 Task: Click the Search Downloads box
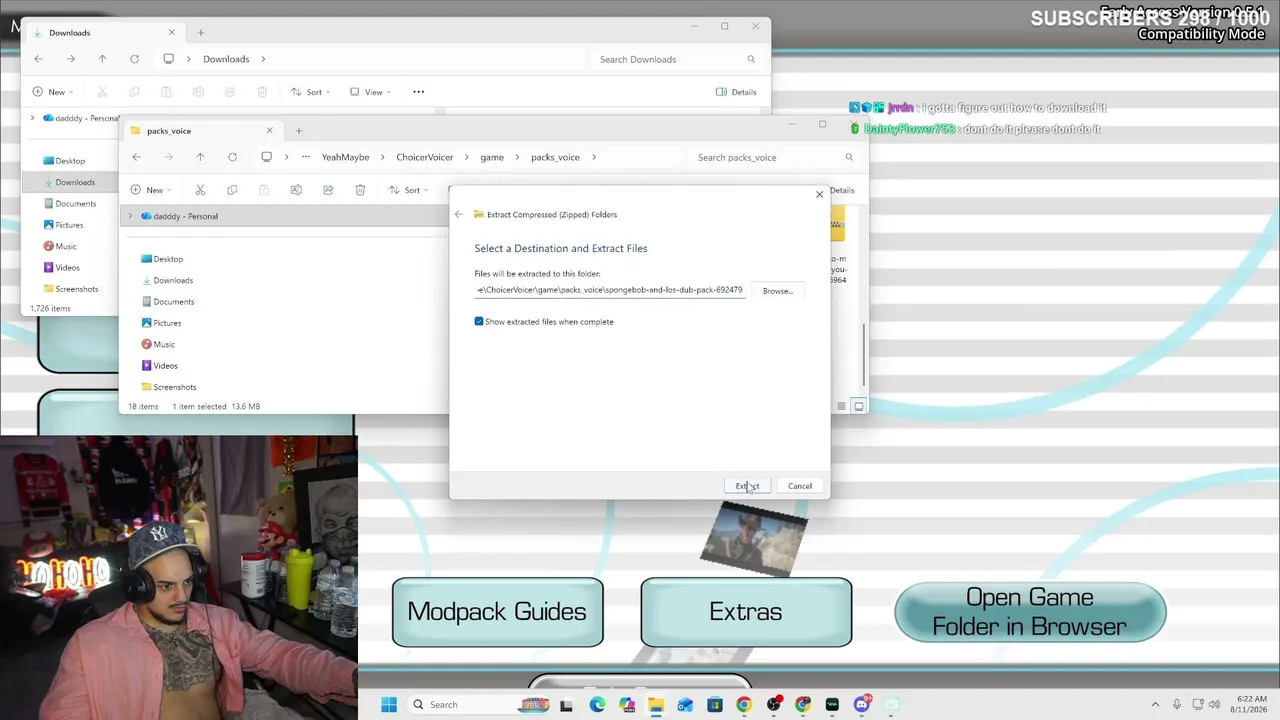coord(675,59)
